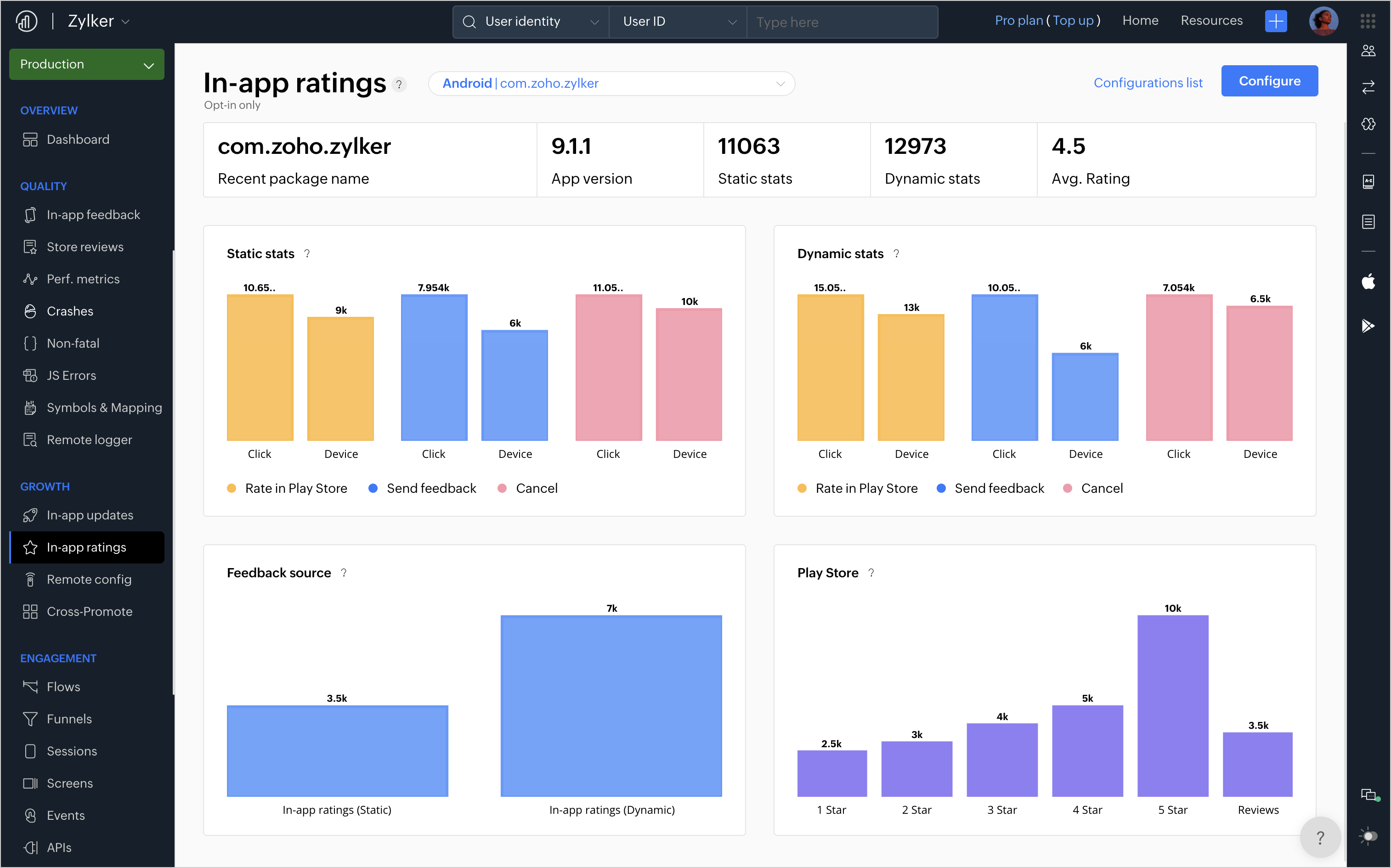
Task: Open Non-fatal sidebar item
Action: [87, 344]
